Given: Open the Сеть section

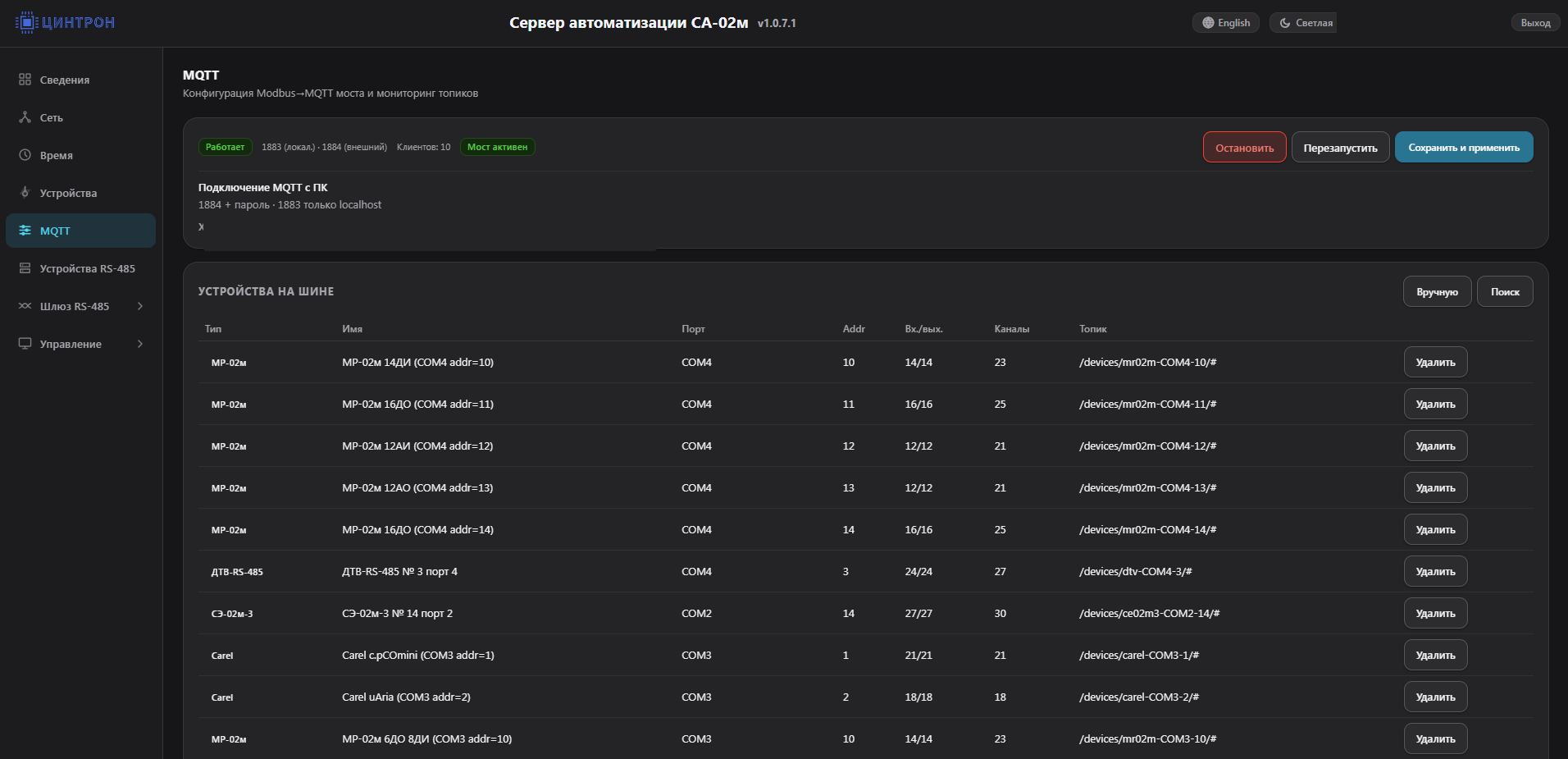Looking at the screenshot, I should tap(80, 117).
